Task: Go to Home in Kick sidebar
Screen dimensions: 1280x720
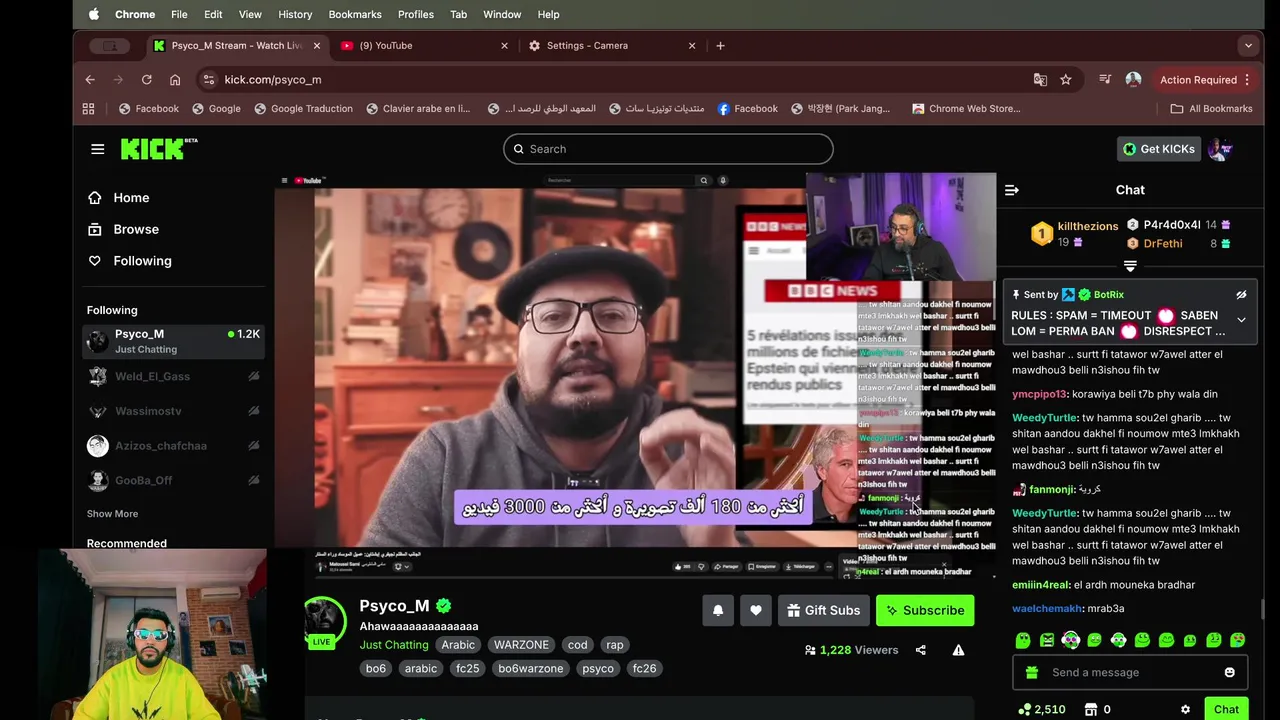Action: (118, 198)
